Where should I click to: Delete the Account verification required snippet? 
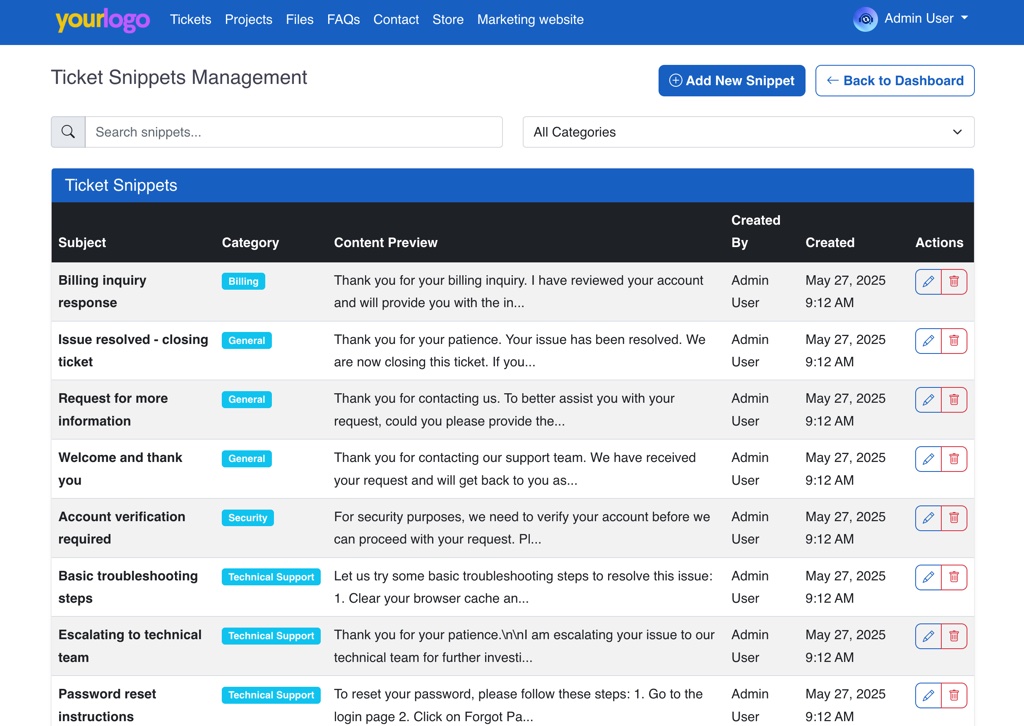point(954,518)
